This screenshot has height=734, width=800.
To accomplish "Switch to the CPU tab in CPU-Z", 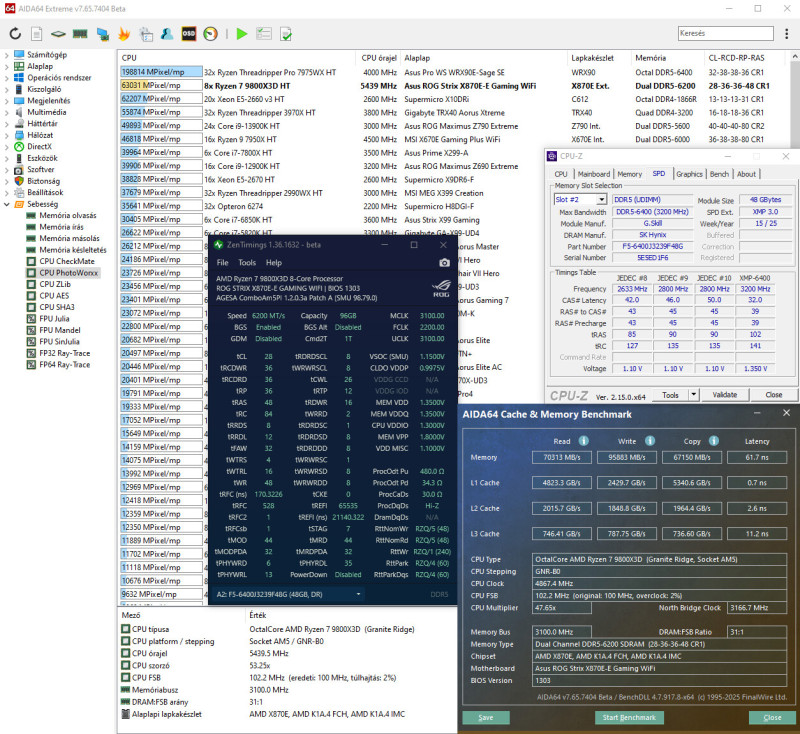I will point(561,174).
